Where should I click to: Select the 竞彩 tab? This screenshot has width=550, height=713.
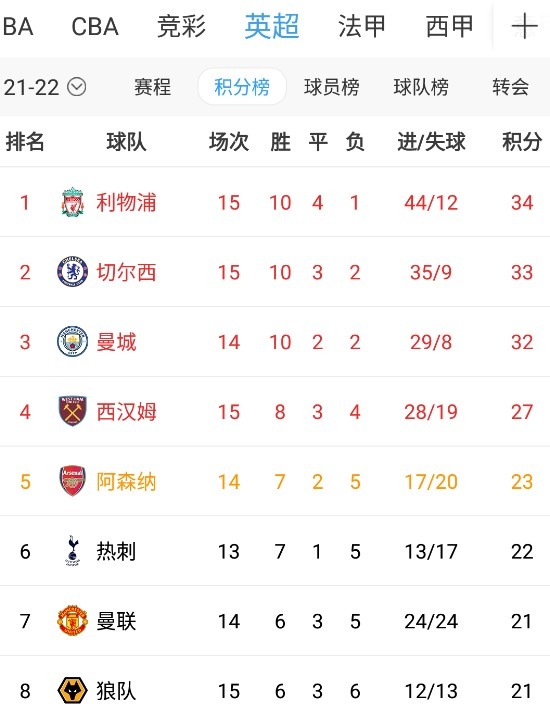[181, 26]
